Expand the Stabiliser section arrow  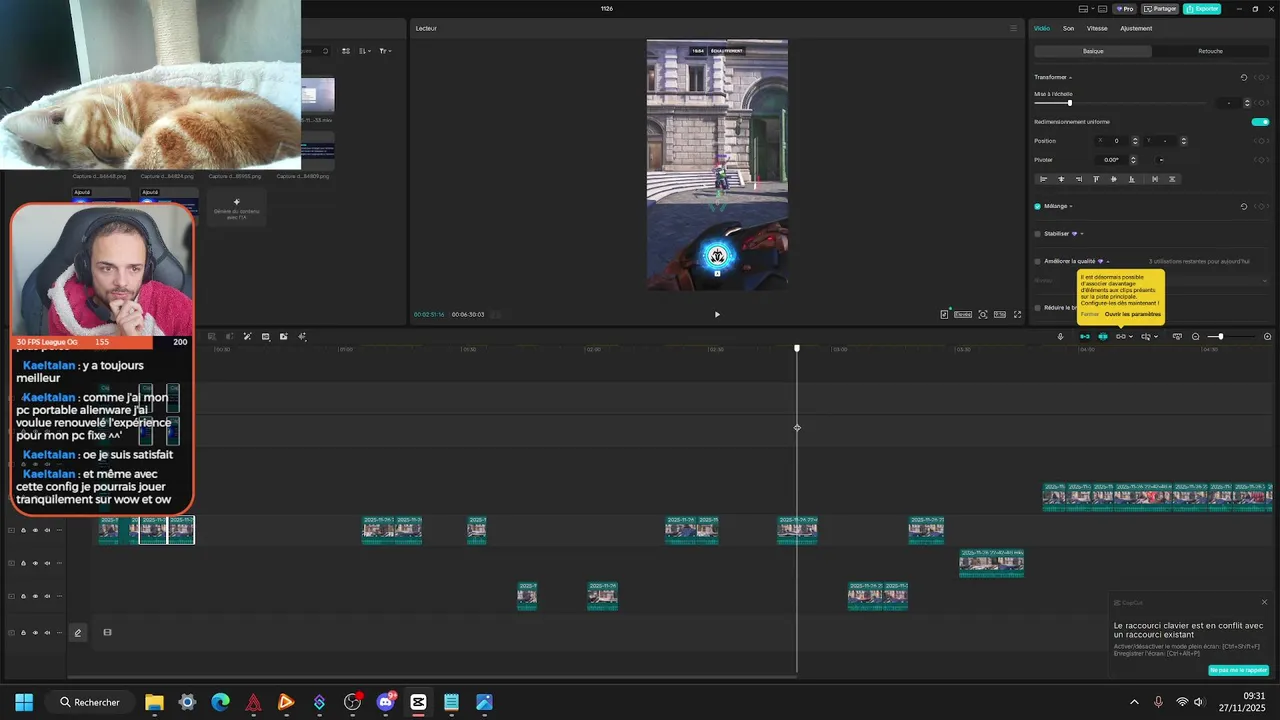click(x=1082, y=234)
